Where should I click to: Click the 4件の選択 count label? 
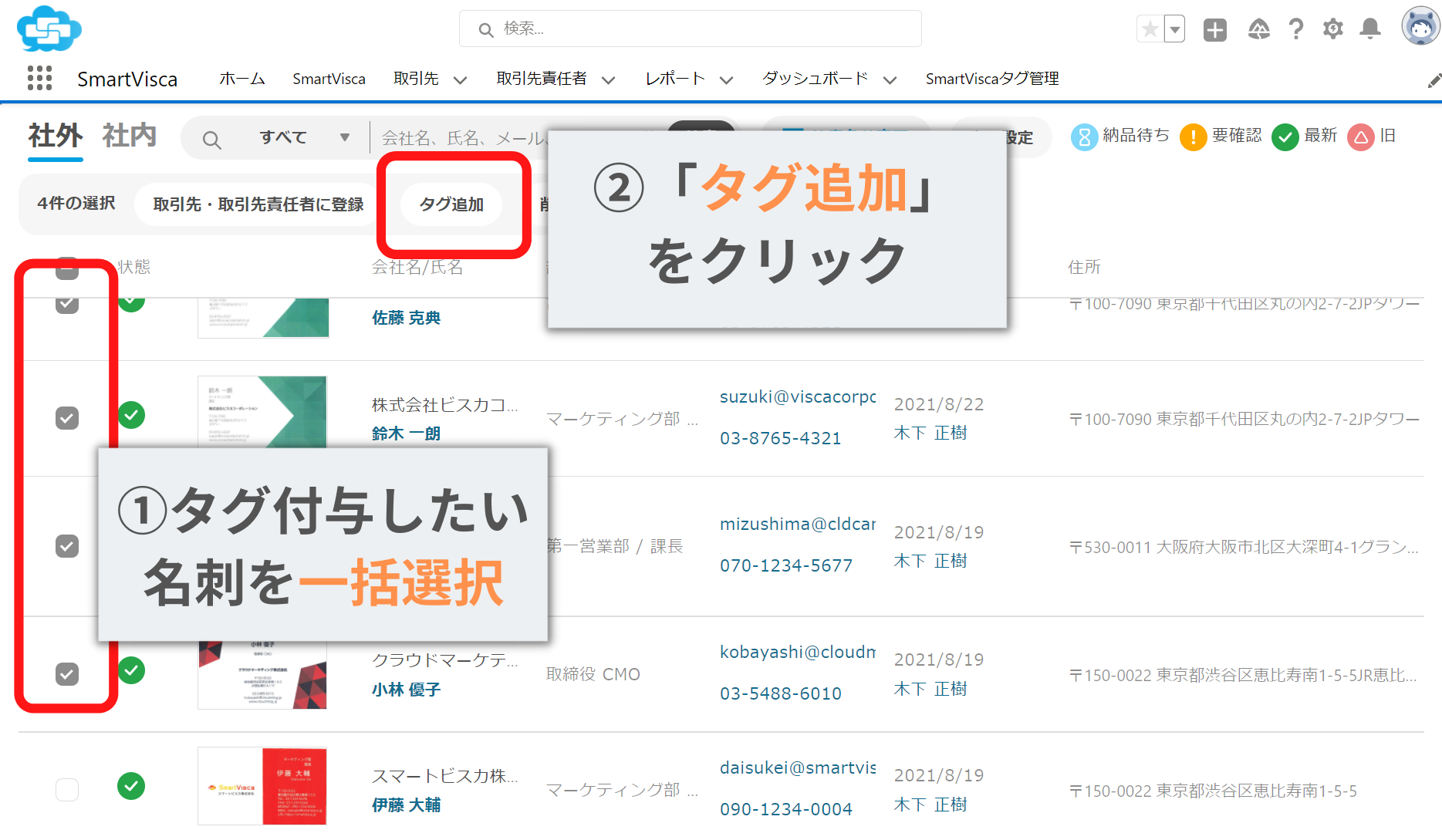76,204
